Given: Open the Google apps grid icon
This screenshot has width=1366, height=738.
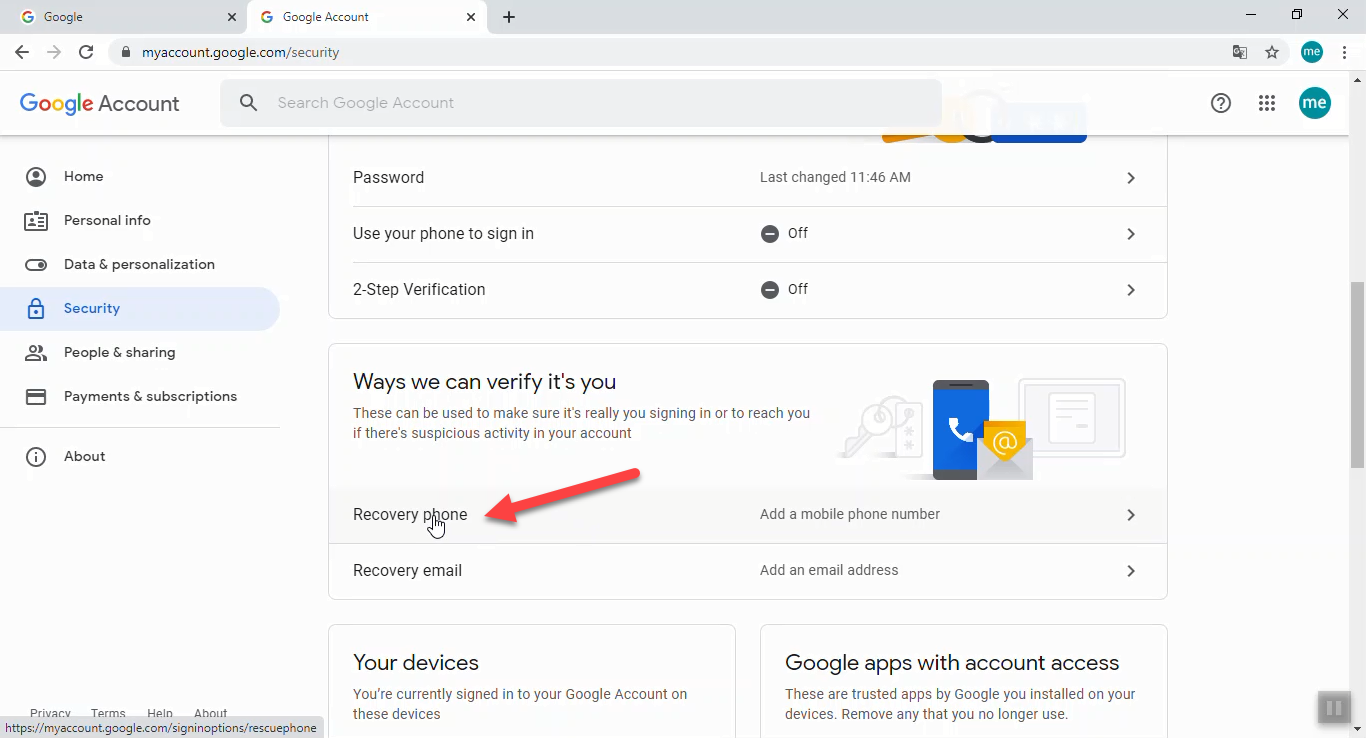Looking at the screenshot, I should tap(1267, 103).
